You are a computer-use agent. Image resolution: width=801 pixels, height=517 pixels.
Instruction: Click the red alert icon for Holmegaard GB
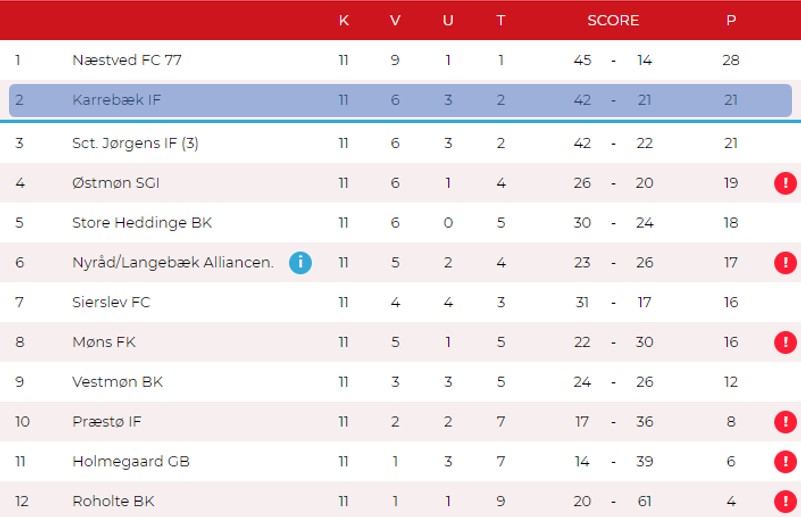(784, 462)
